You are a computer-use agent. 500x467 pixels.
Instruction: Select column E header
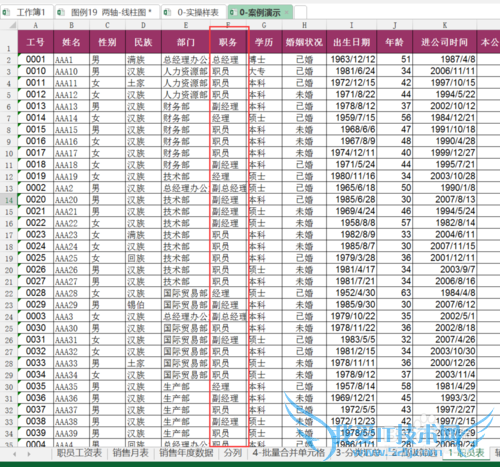(x=186, y=25)
